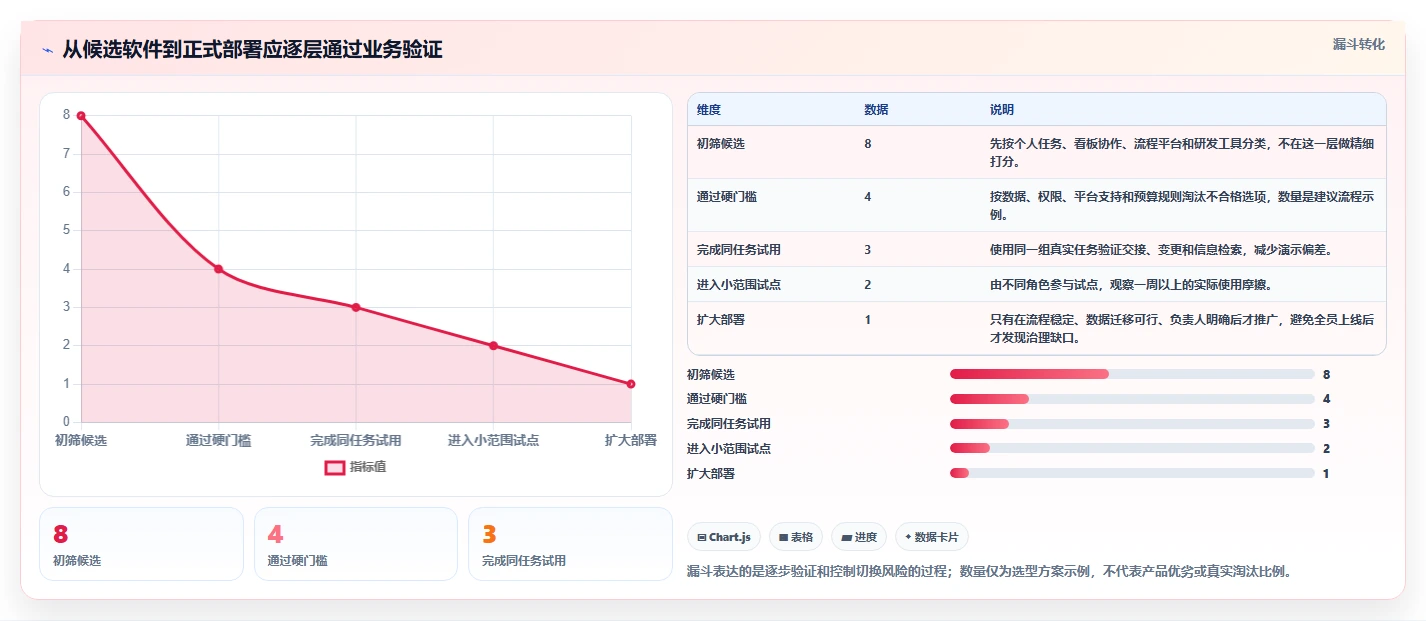Select the 扩大部署 table row cell
This screenshot has height=621, width=1426.
pyautogui.click(x=721, y=319)
